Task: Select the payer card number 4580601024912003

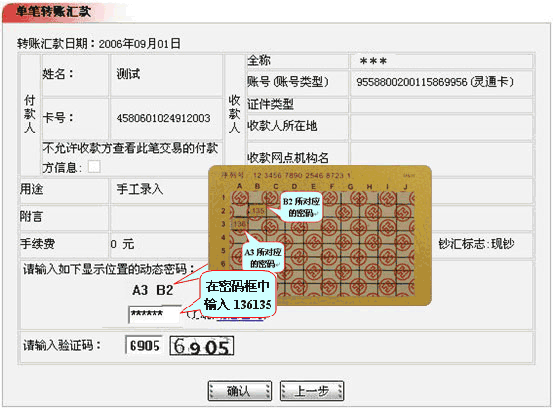Action: coord(163,118)
